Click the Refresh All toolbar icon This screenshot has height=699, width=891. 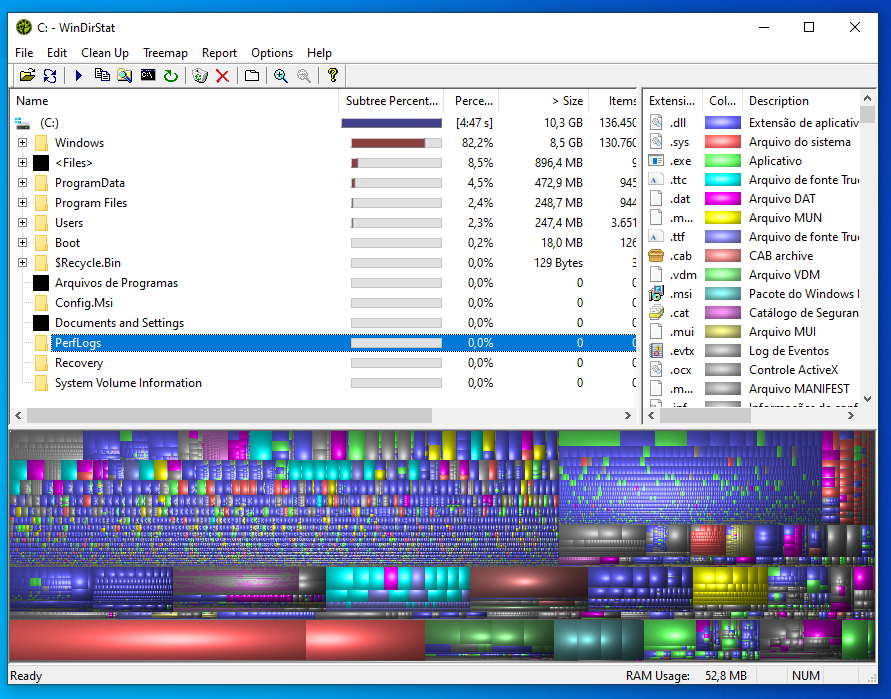point(50,76)
